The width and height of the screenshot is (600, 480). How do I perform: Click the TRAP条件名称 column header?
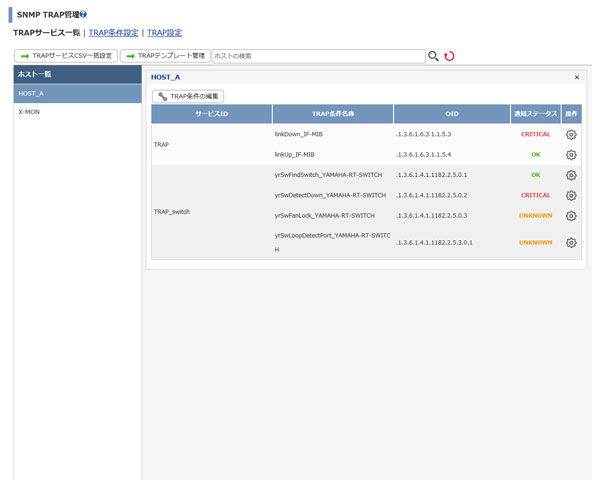click(333, 114)
